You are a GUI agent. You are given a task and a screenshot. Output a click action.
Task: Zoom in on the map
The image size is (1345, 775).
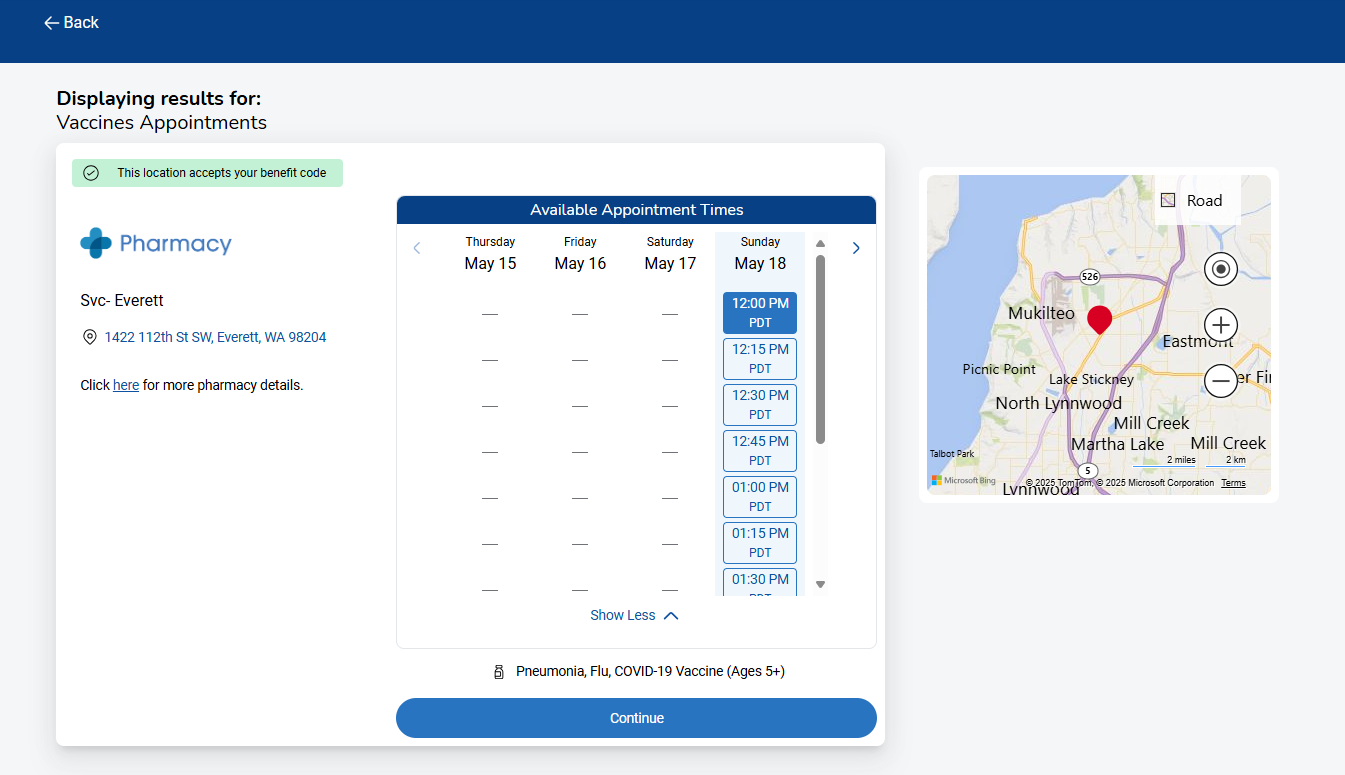pos(1220,325)
